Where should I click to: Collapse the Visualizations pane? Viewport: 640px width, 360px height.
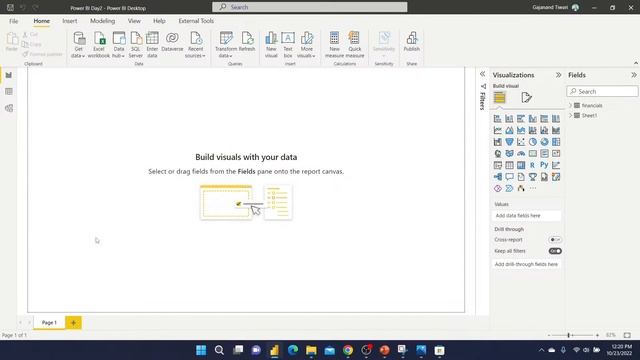click(x=558, y=75)
